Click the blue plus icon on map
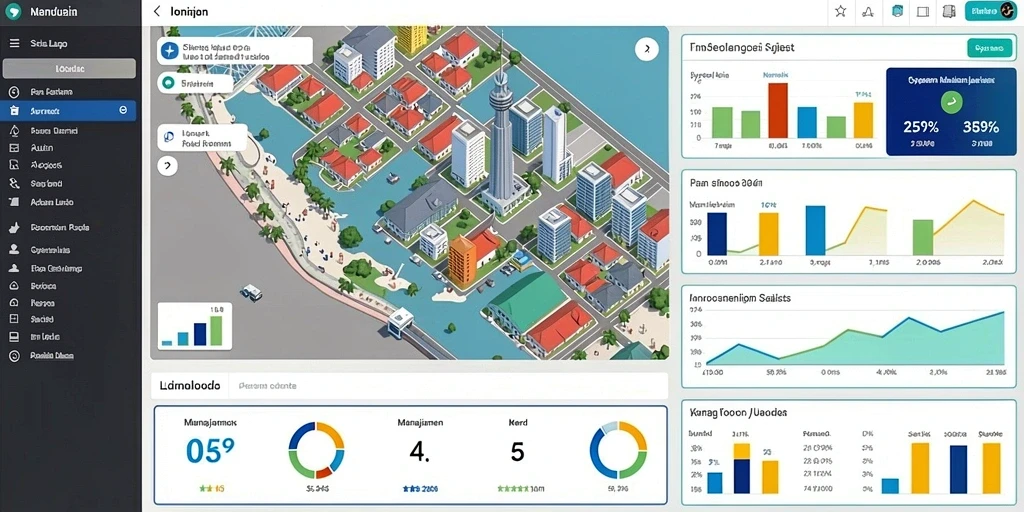Viewport: 1024px width, 512px height. 170,50
